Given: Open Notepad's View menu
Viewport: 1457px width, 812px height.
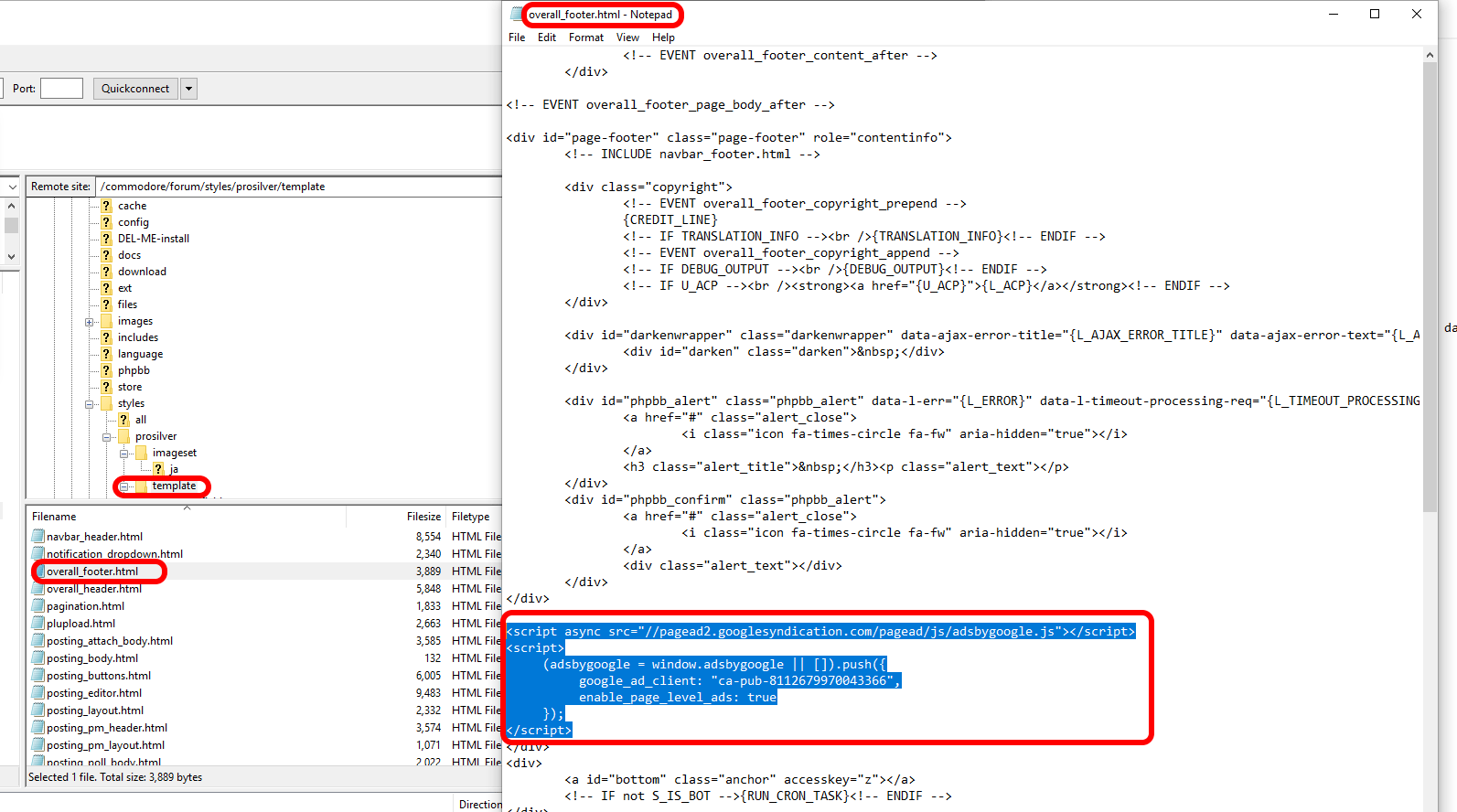Looking at the screenshot, I should pos(627,37).
